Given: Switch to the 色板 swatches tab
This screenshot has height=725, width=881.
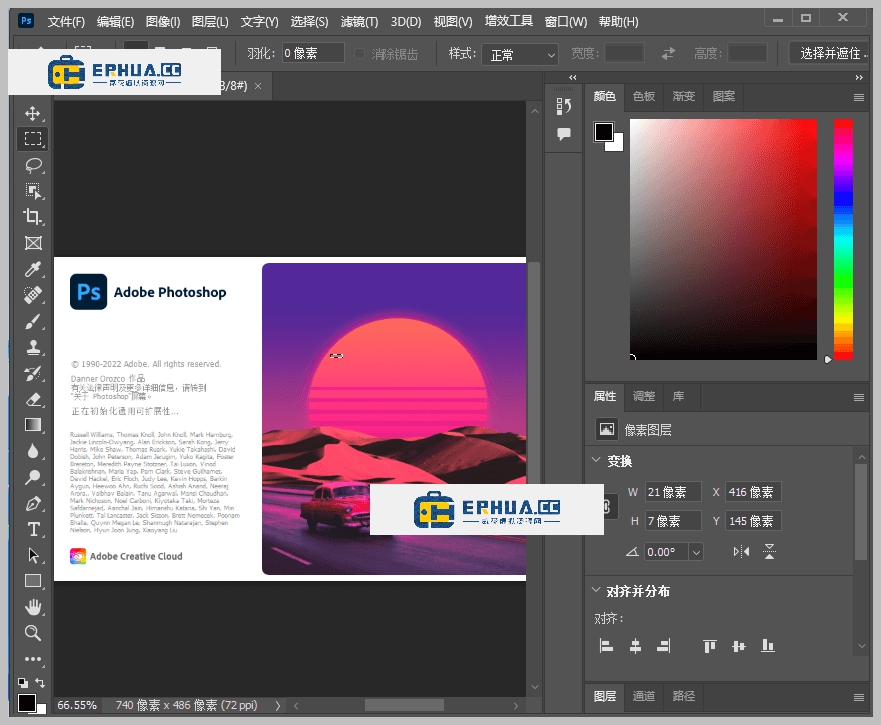Looking at the screenshot, I should point(644,96).
